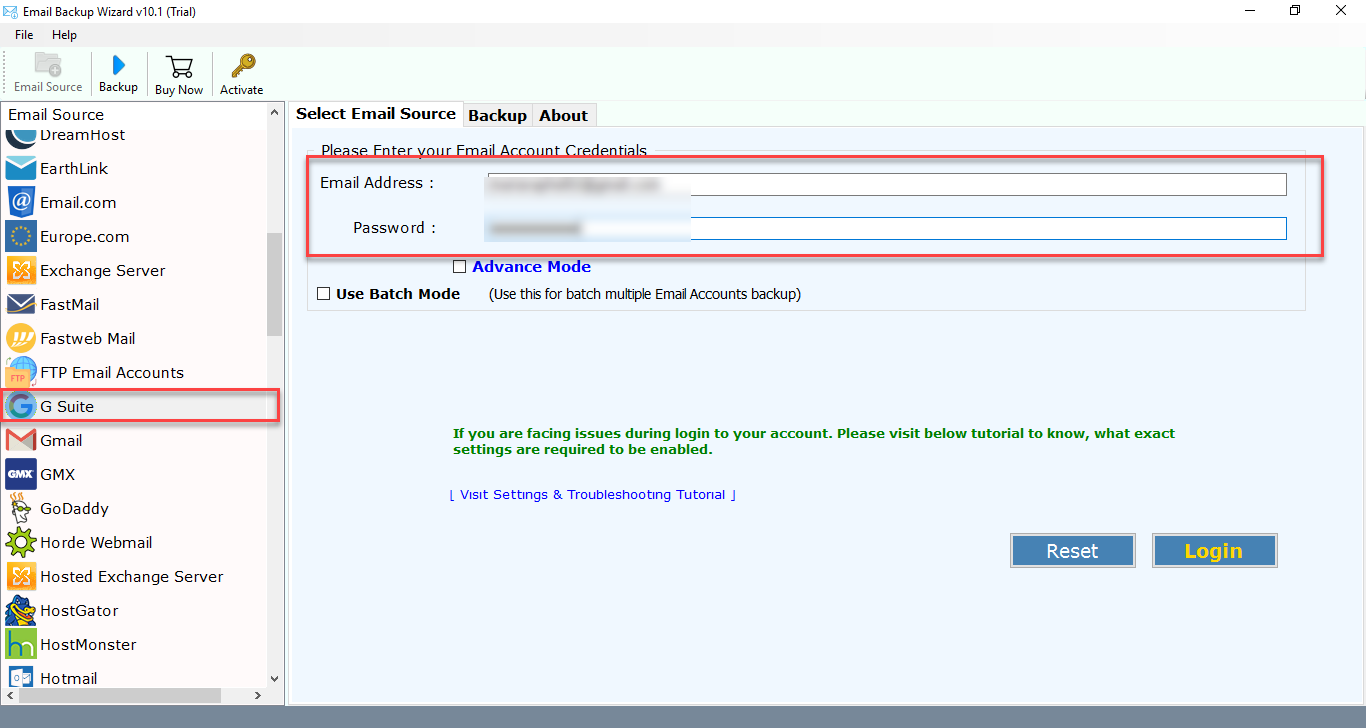Select "Horde Webmail" label in source list

pyautogui.click(x=96, y=543)
